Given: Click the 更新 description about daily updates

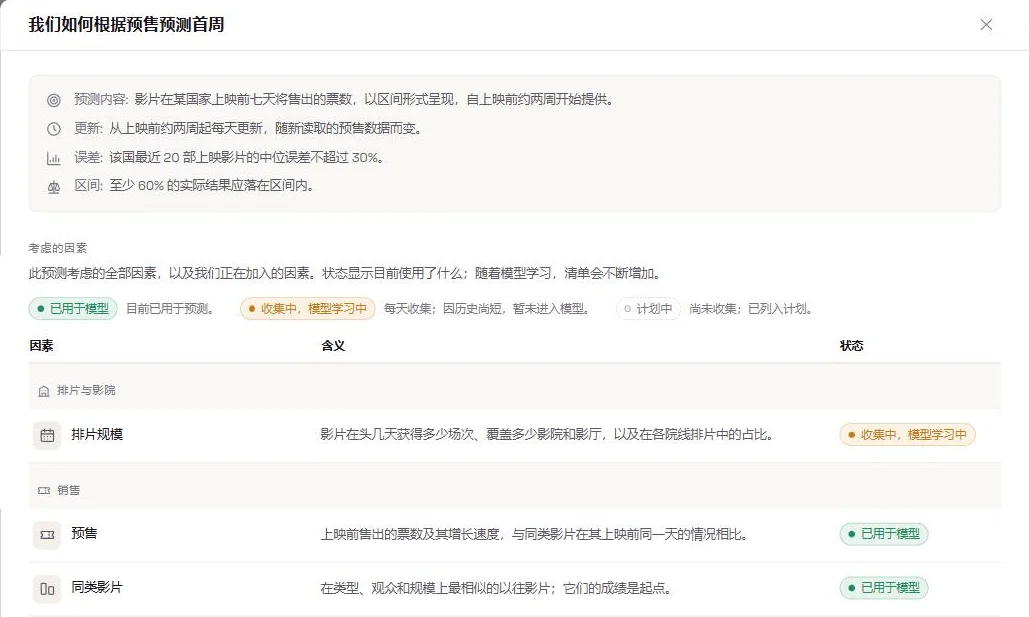Looking at the screenshot, I should click(x=249, y=129).
